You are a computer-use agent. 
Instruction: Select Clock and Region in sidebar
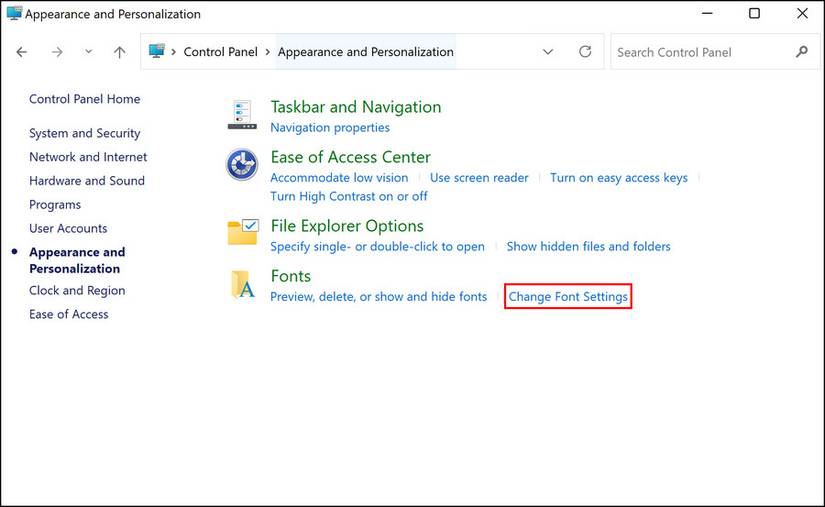point(77,290)
